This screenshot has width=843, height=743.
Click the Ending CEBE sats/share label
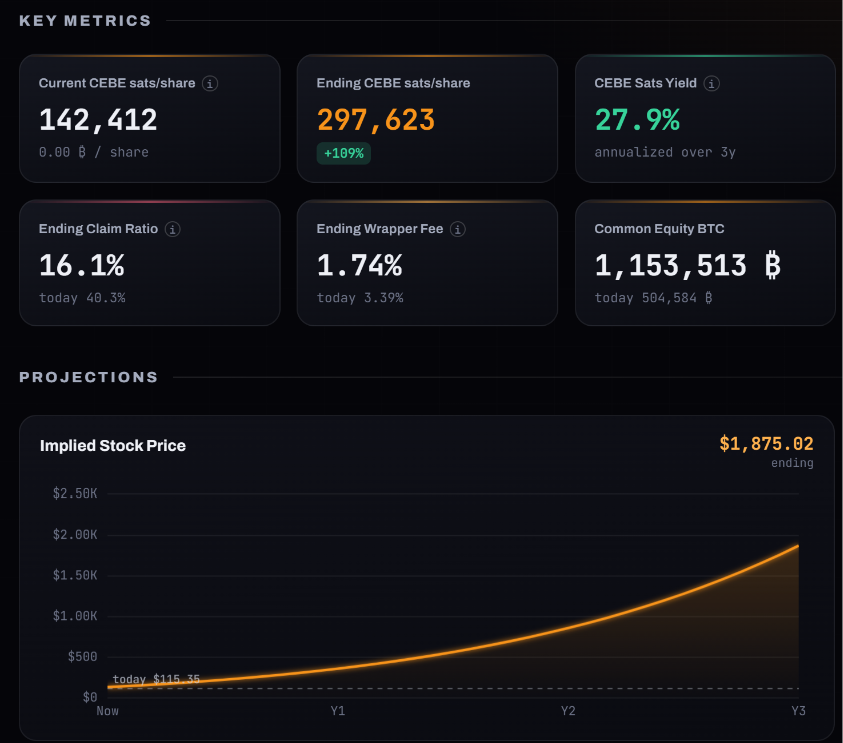394,83
